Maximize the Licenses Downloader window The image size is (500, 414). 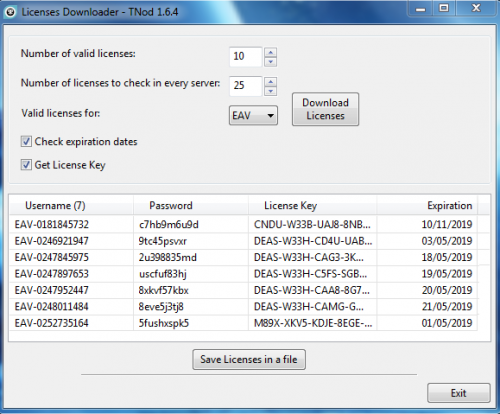(444, 8)
